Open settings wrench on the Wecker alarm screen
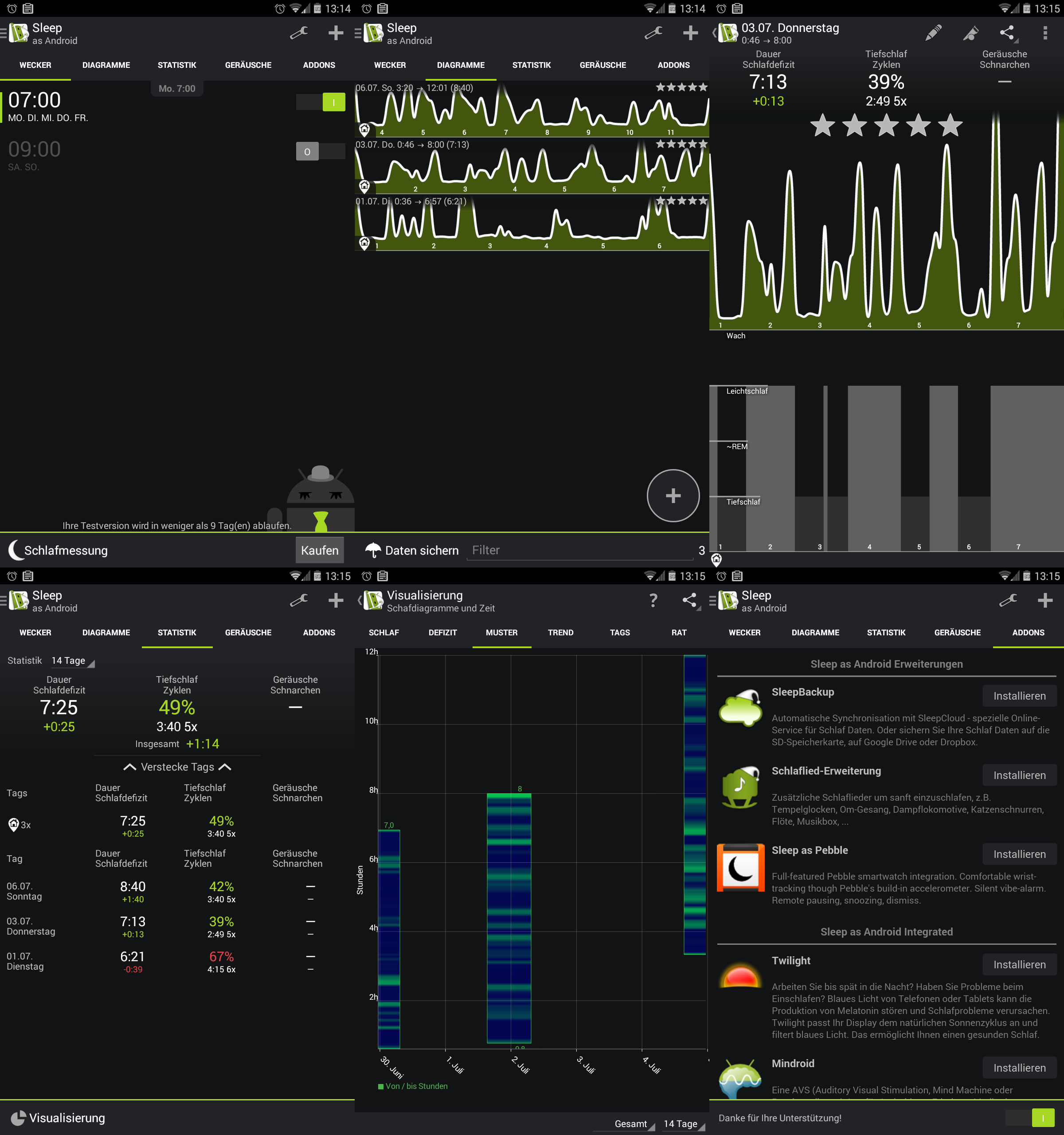 [299, 33]
